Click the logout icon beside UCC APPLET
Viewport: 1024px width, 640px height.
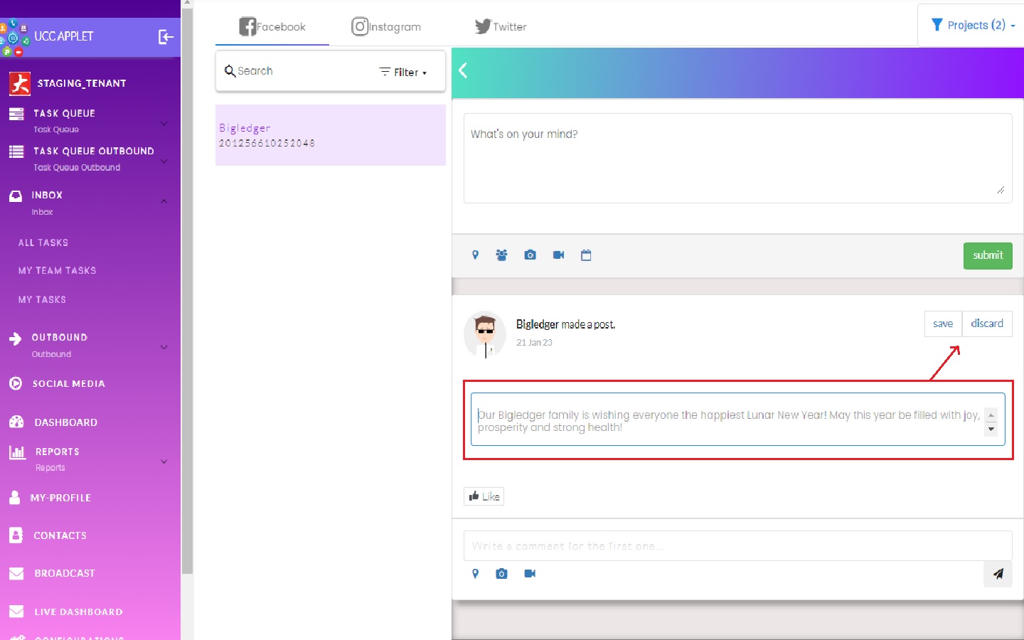tap(166, 36)
